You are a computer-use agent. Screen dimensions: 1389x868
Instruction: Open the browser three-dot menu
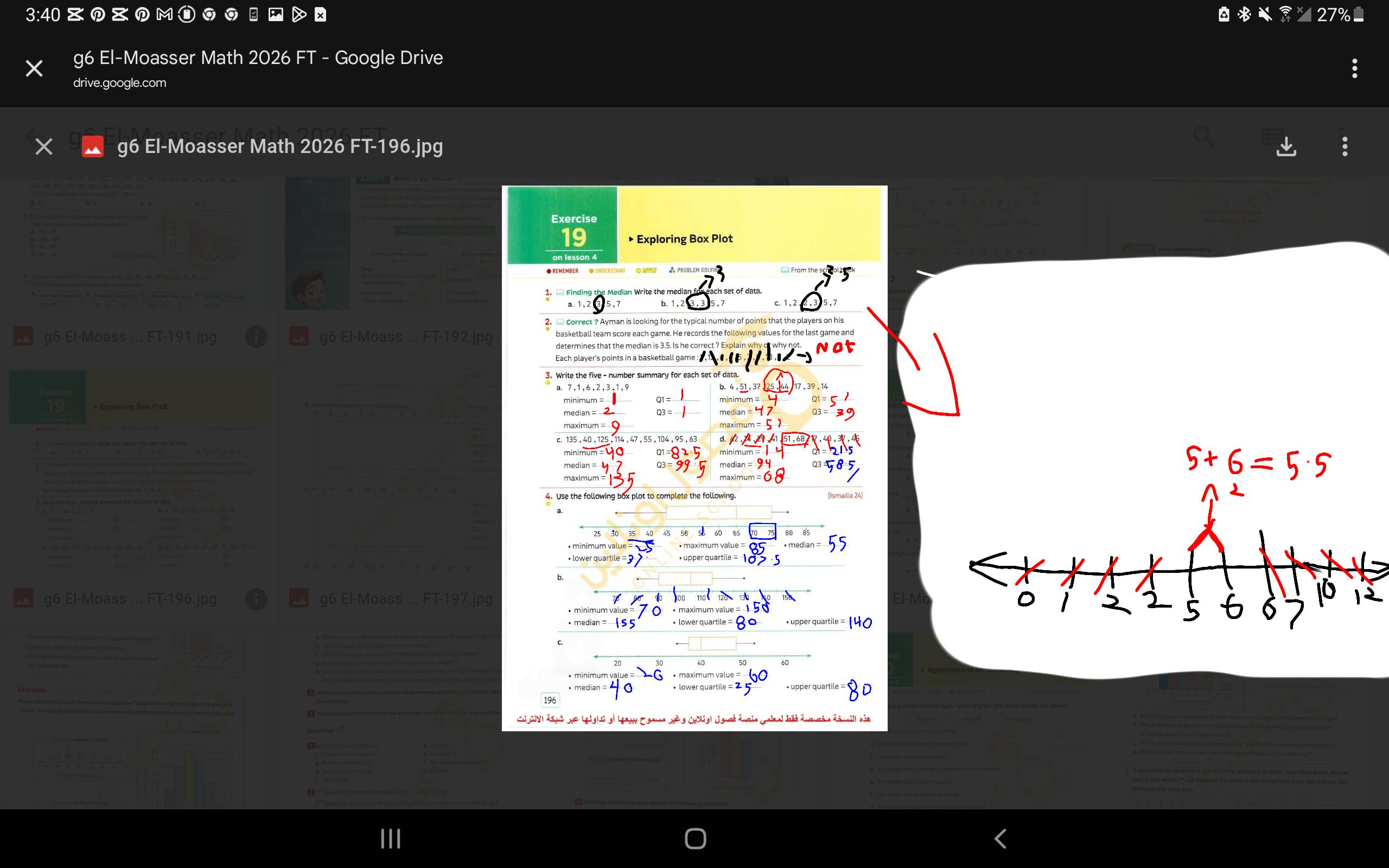coord(1354,69)
